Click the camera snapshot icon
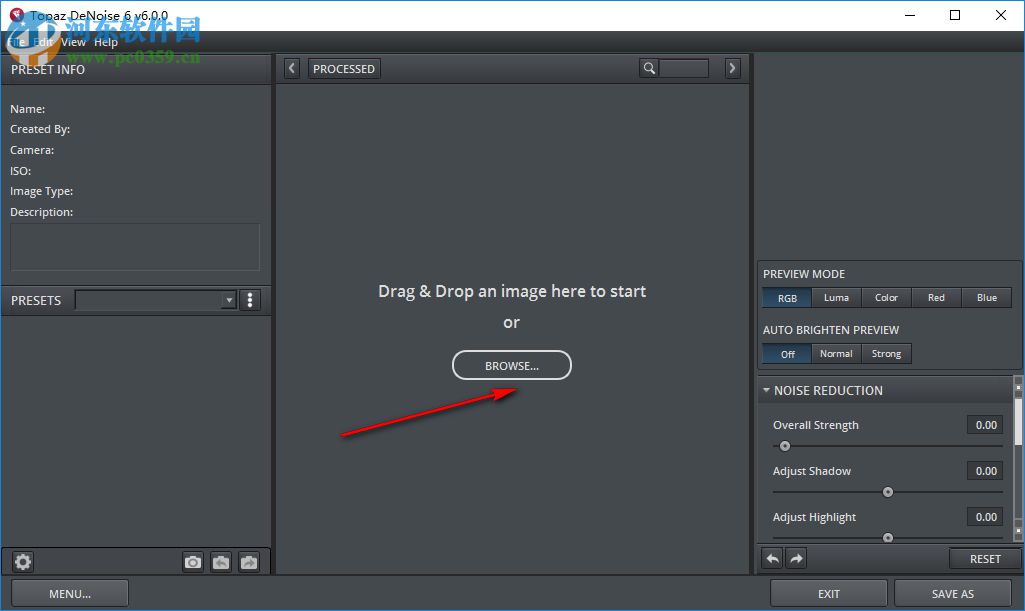This screenshot has width=1025, height=611. click(x=193, y=562)
